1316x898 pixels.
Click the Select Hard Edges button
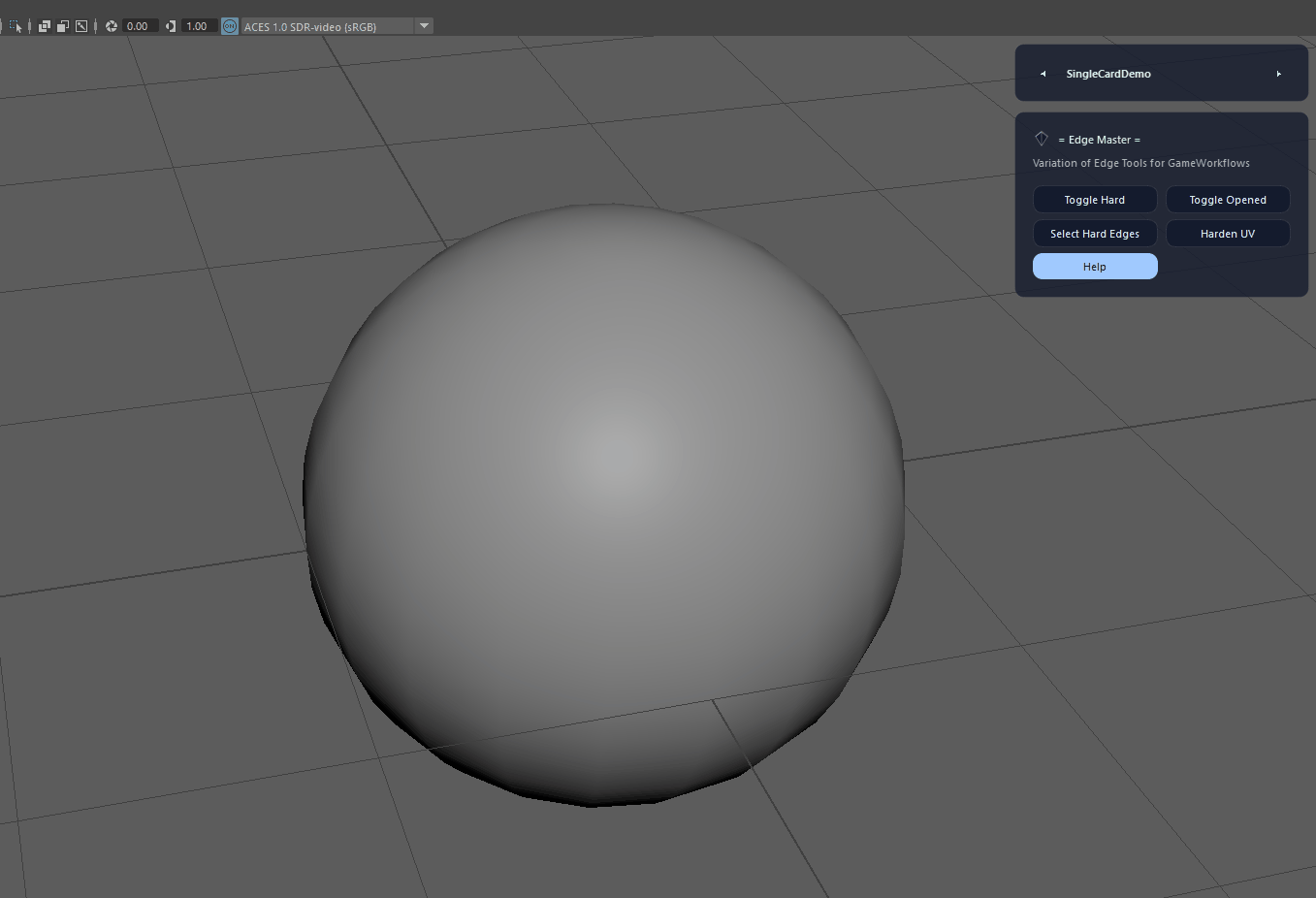point(1095,234)
